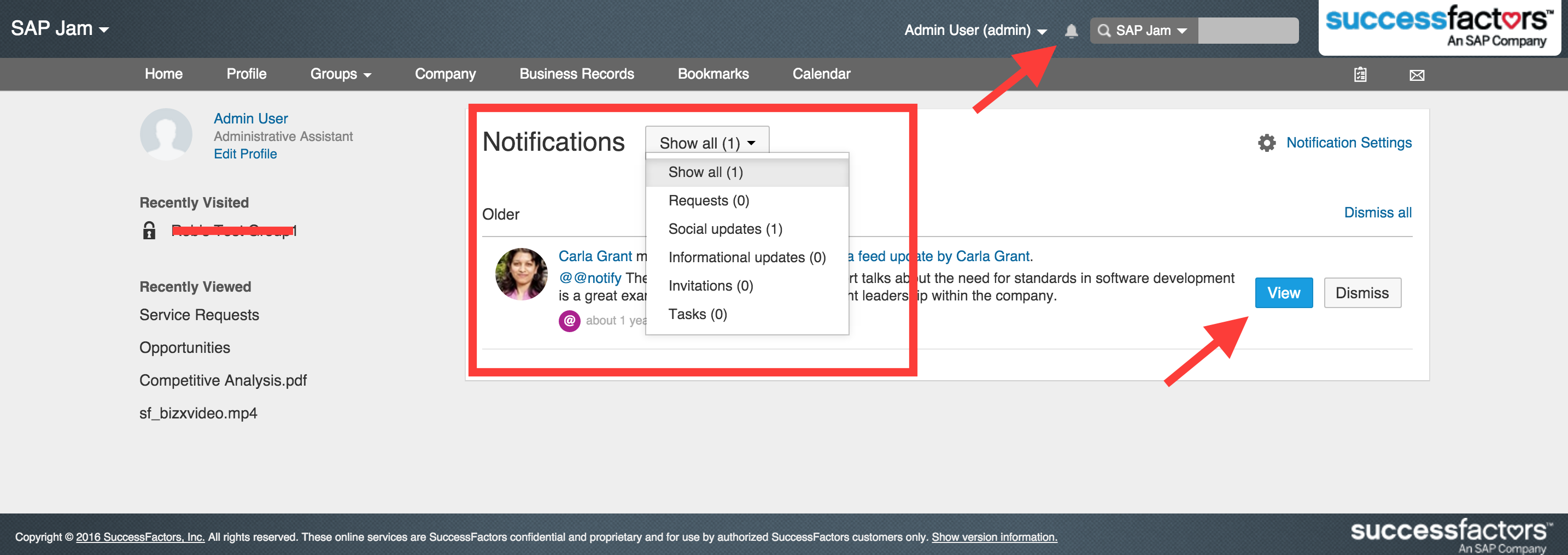Open the Company tab
Image resolution: width=1568 pixels, height=555 pixels.
(446, 74)
